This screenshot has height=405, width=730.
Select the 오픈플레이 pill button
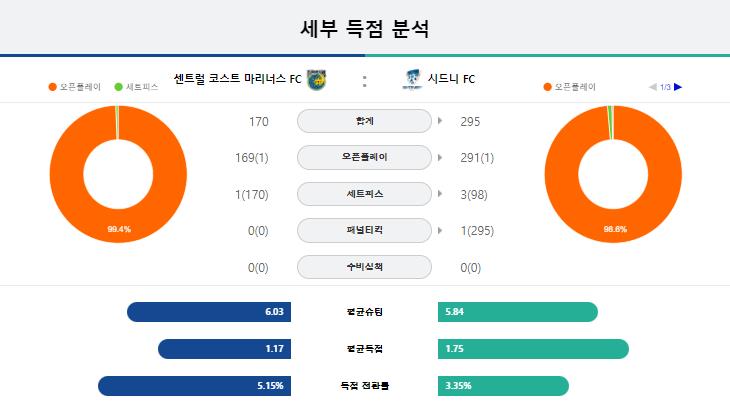pos(365,157)
